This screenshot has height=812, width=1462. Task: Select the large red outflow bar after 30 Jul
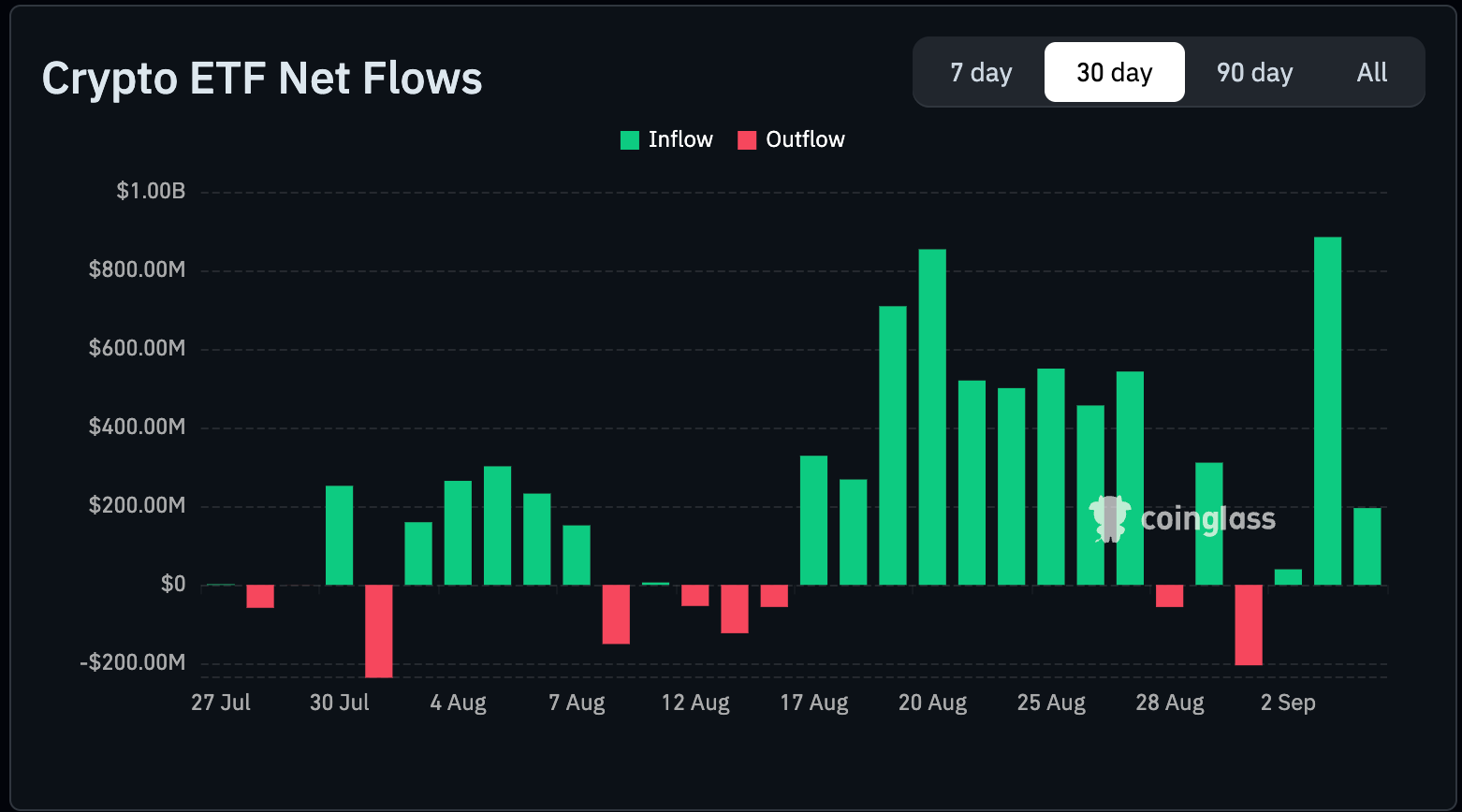tap(378, 631)
